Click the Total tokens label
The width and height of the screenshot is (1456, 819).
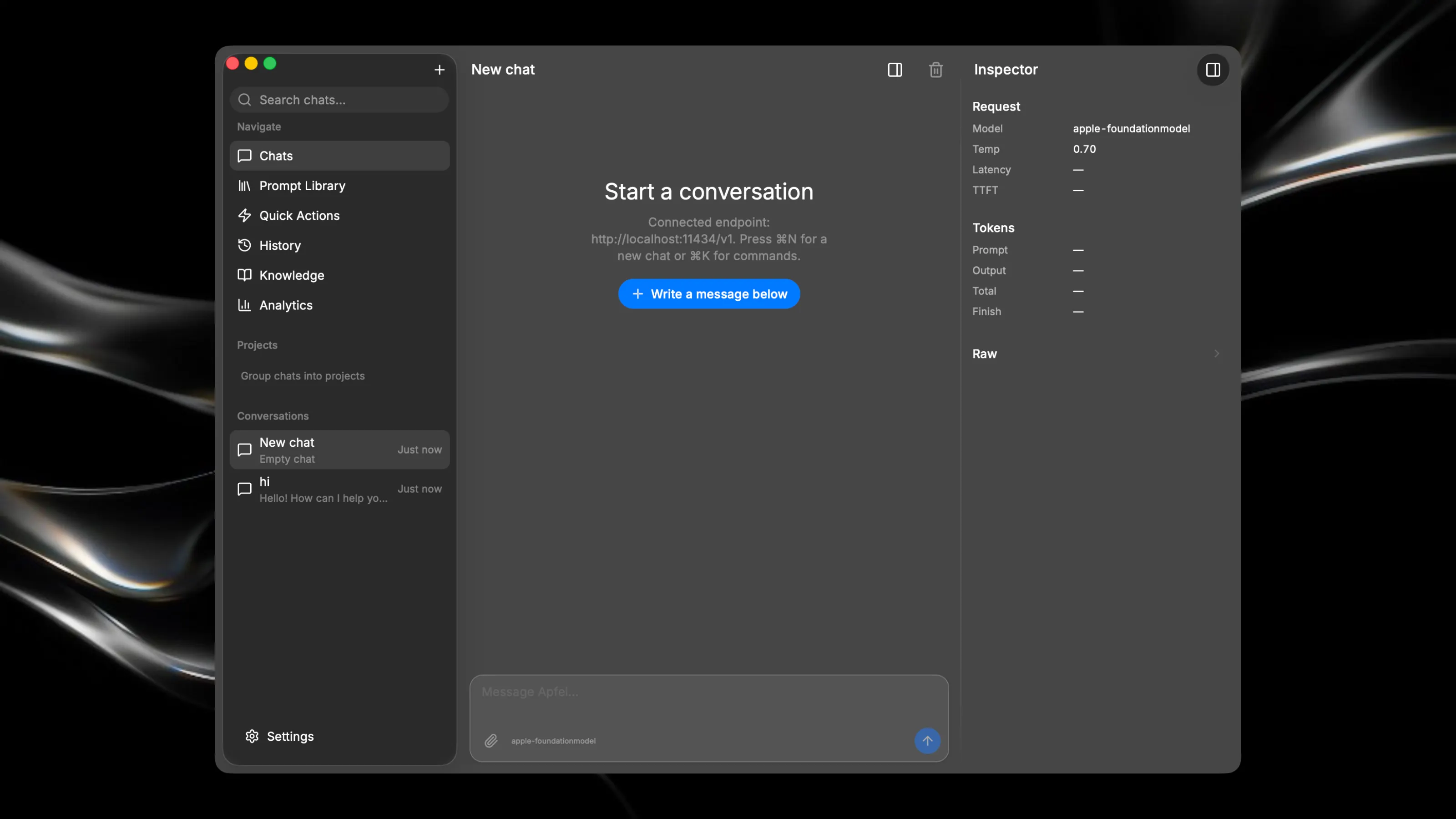[984, 291]
